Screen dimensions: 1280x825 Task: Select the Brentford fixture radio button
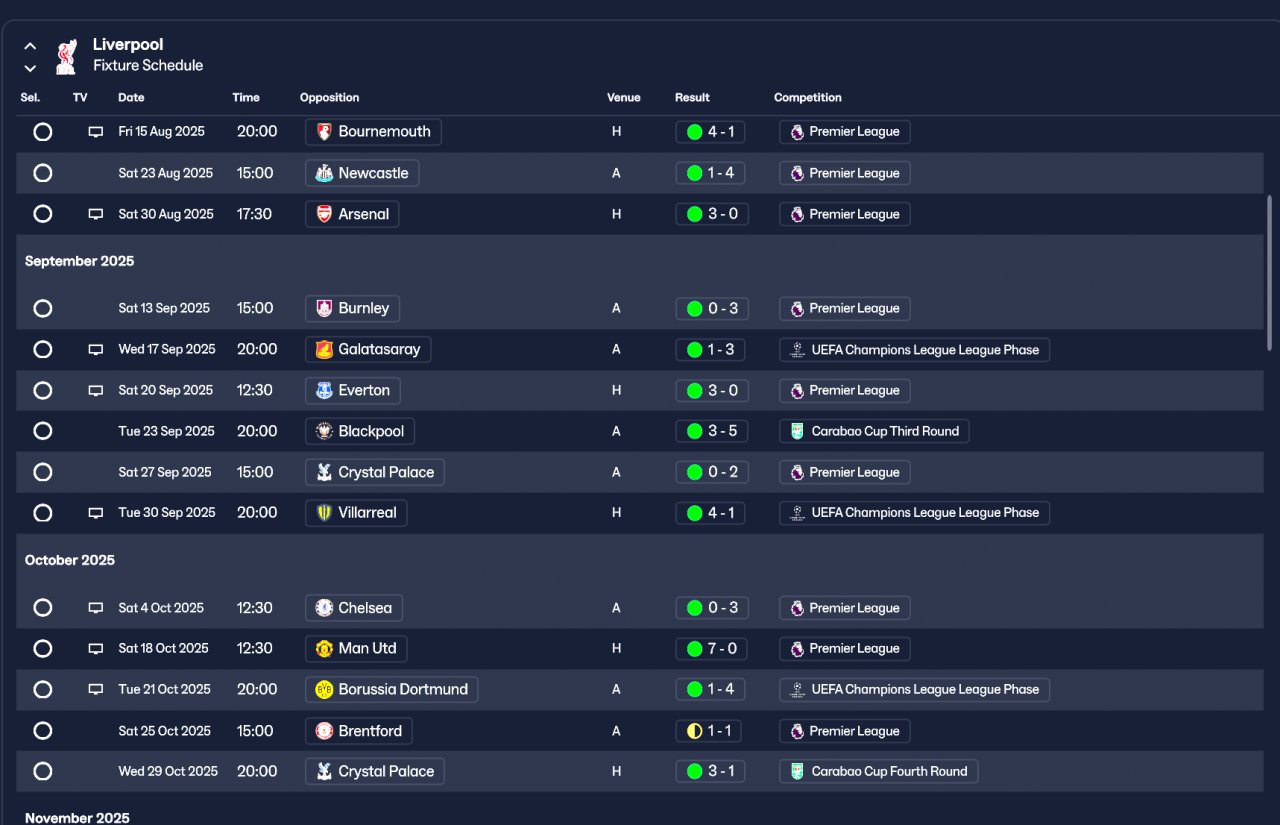pyautogui.click(x=43, y=731)
